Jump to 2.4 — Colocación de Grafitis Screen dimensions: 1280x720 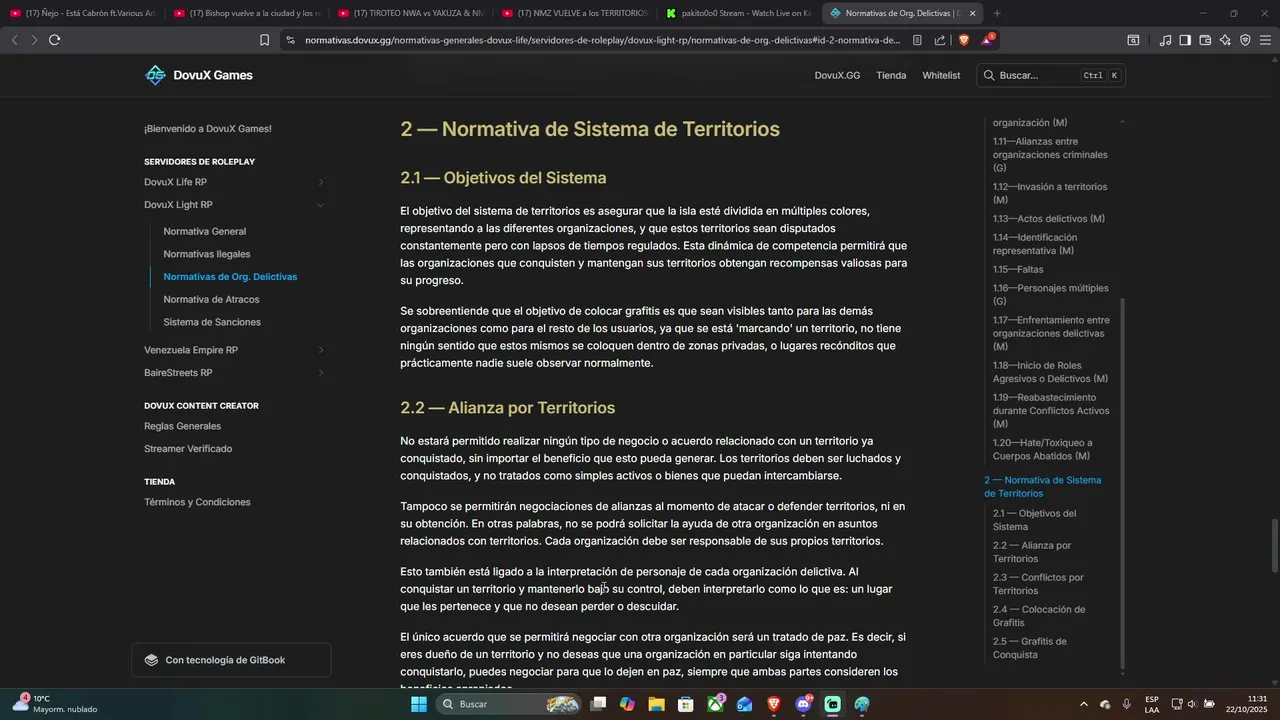coord(1039,616)
